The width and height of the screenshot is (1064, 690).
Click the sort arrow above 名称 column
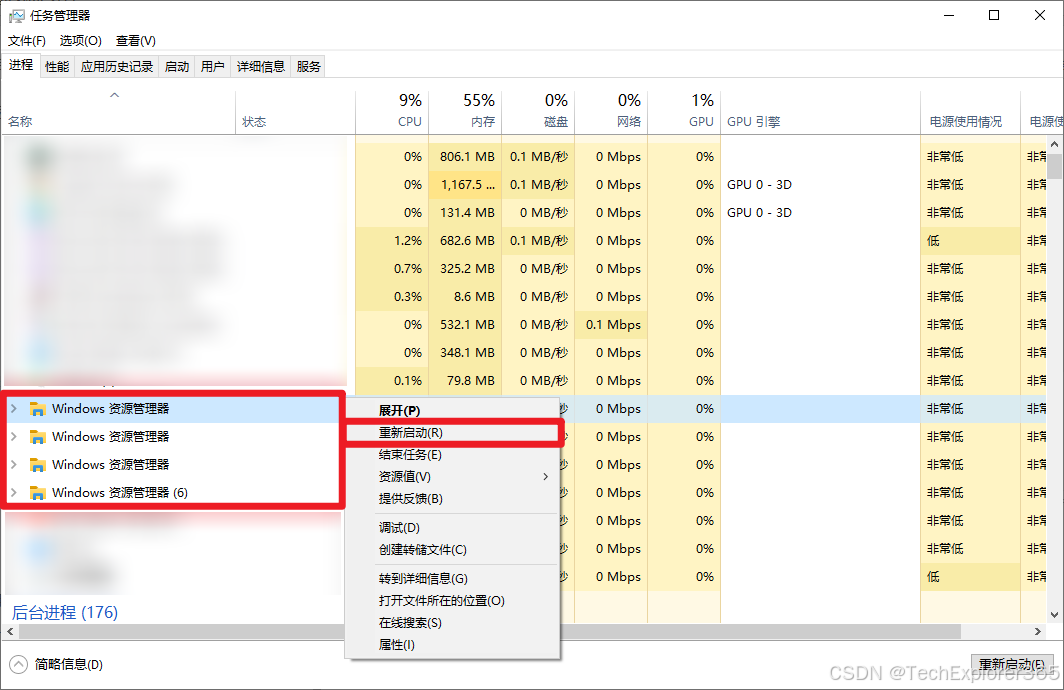point(115,96)
